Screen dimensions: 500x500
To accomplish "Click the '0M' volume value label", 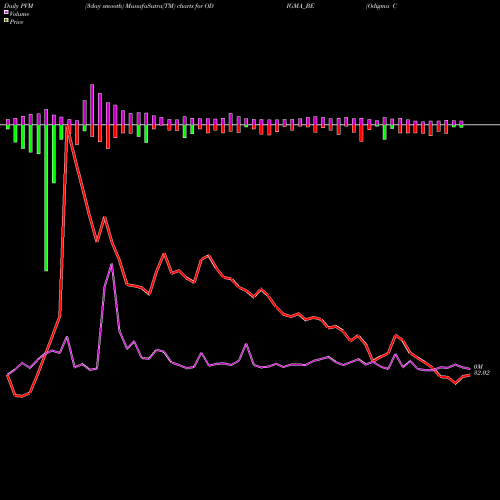I will 478,367.
